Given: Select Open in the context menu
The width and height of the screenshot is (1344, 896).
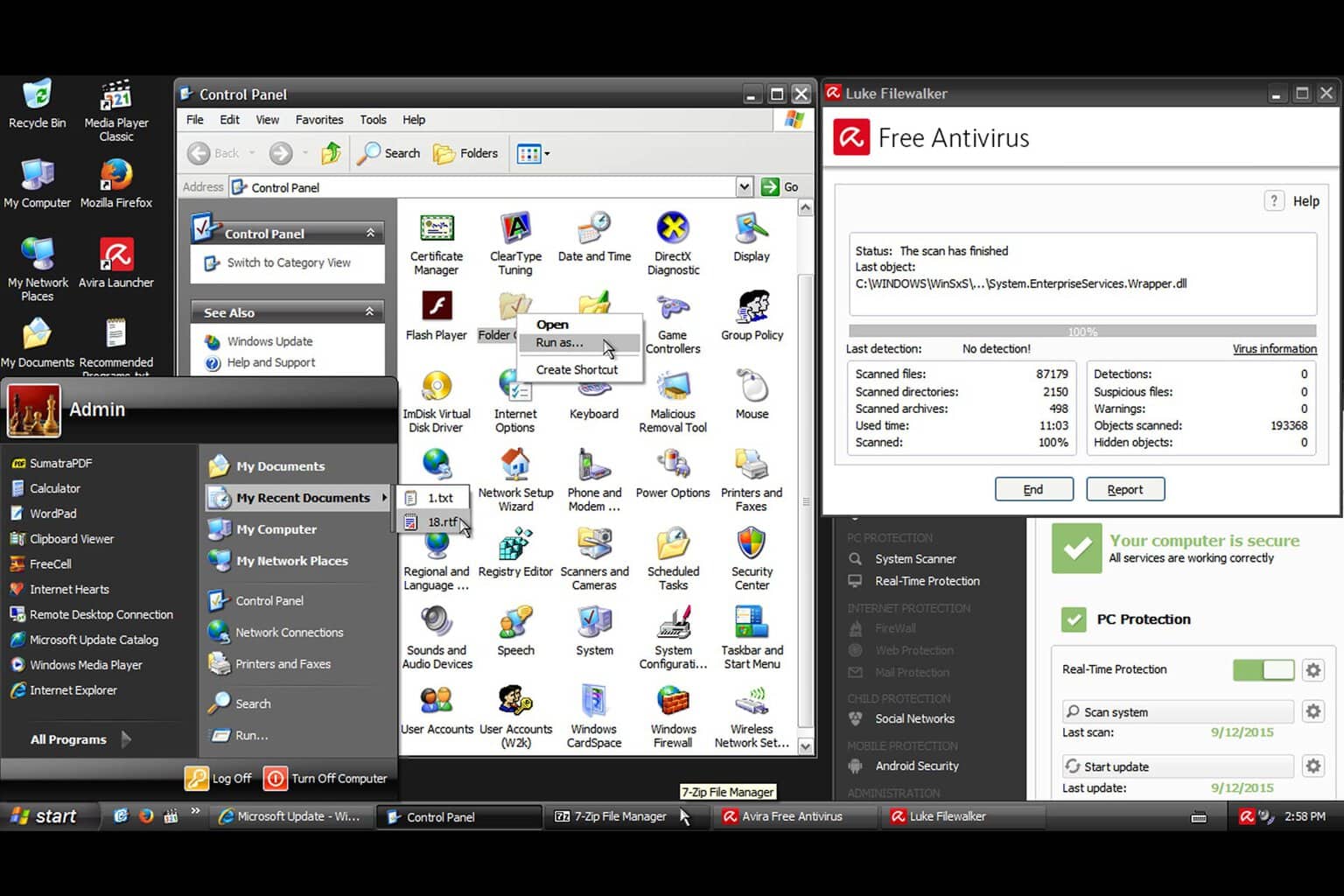Looking at the screenshot, I should pos(578,325).
